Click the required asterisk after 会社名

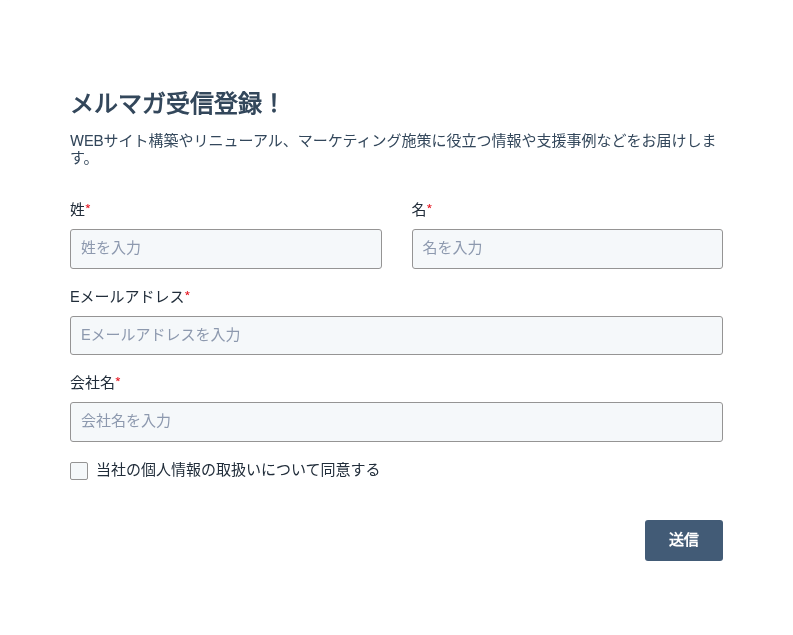point(118,380)
